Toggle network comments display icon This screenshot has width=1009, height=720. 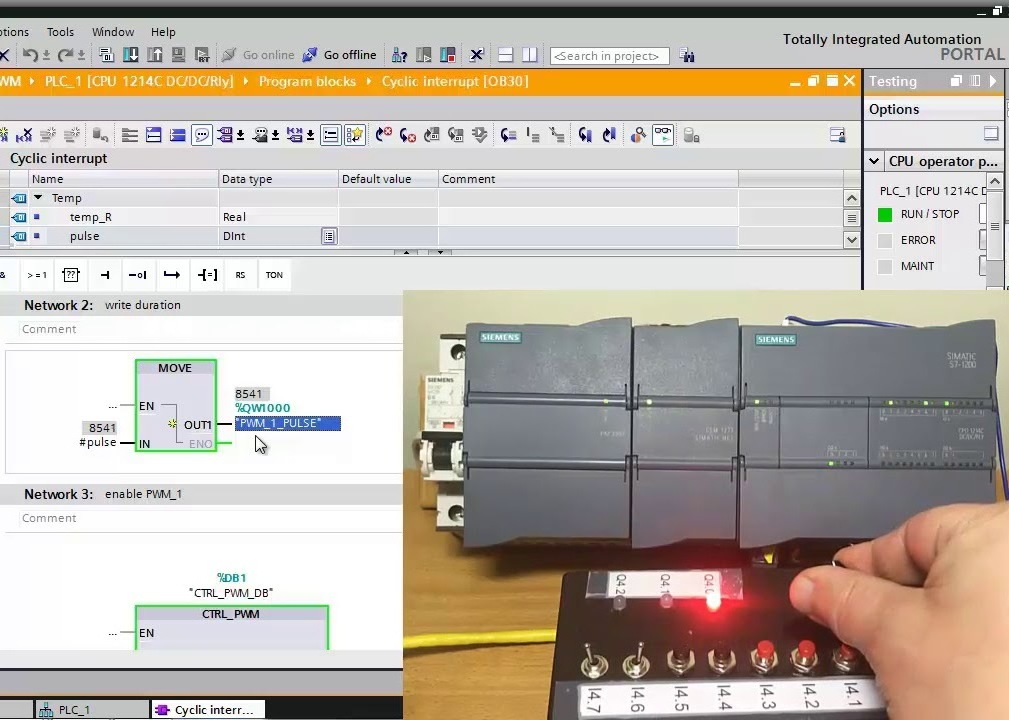pos(202,135)
